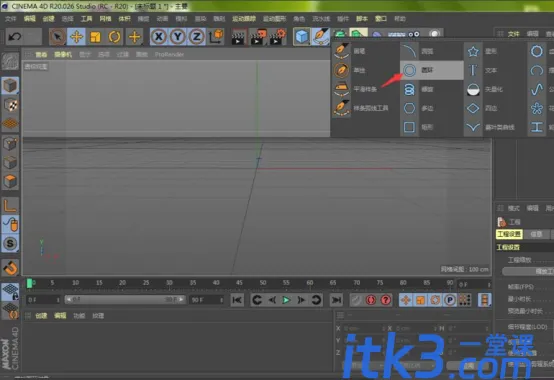Activate the Scale tool
Screen dimensions: 554x380
coord(95,36)
